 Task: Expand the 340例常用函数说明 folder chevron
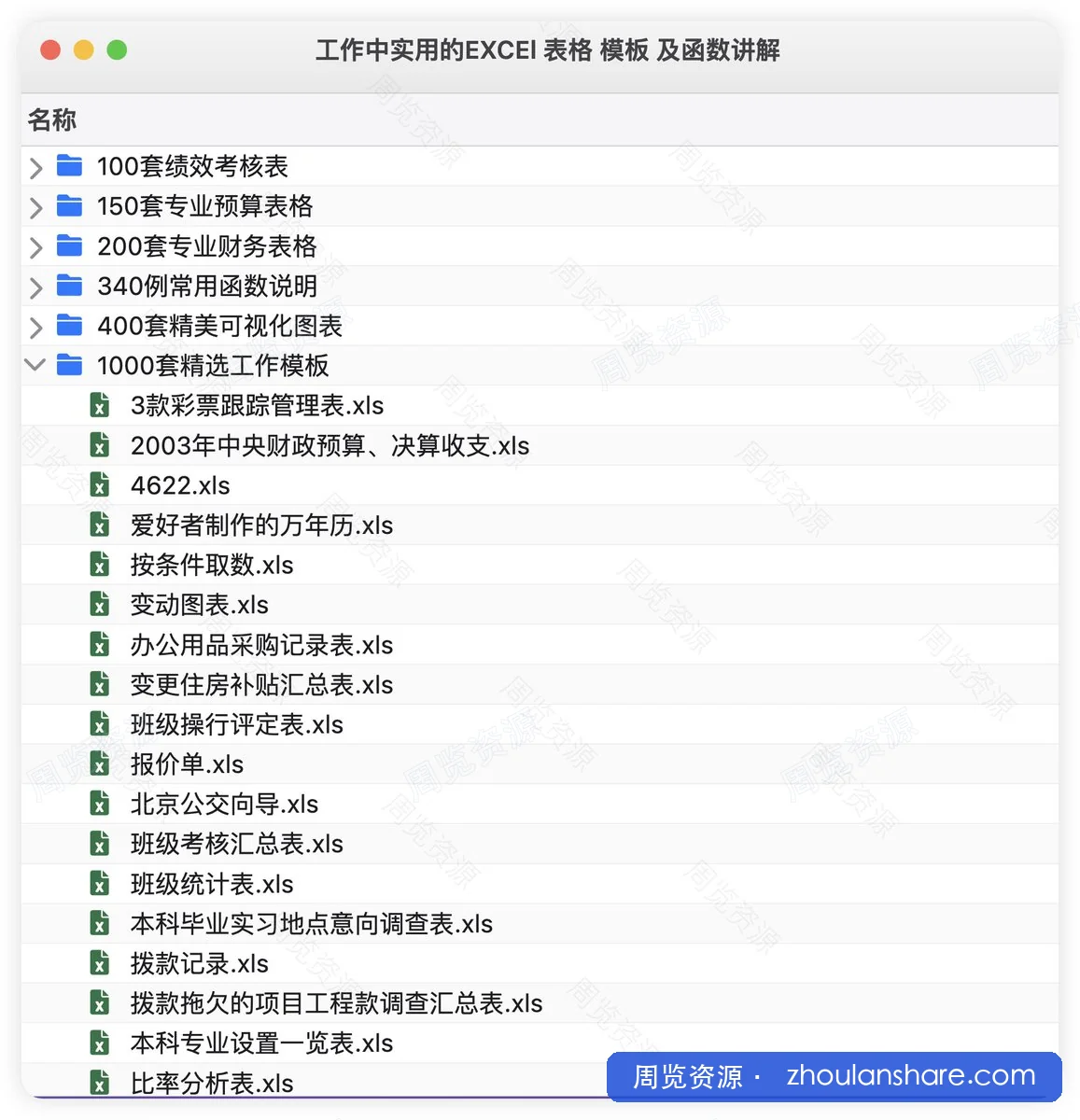tap(36, 287)
